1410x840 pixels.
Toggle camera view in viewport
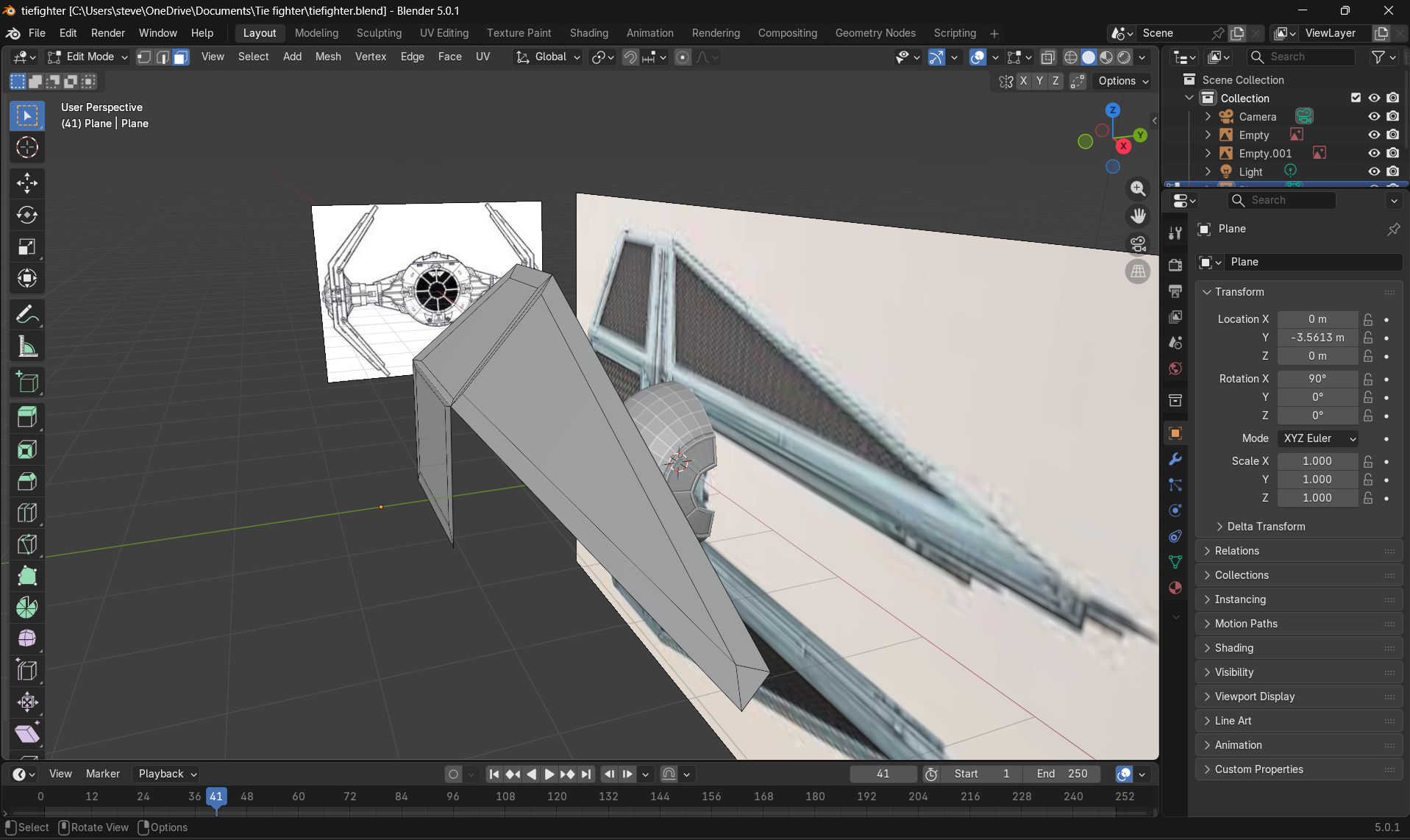(x=1138, y=243)
